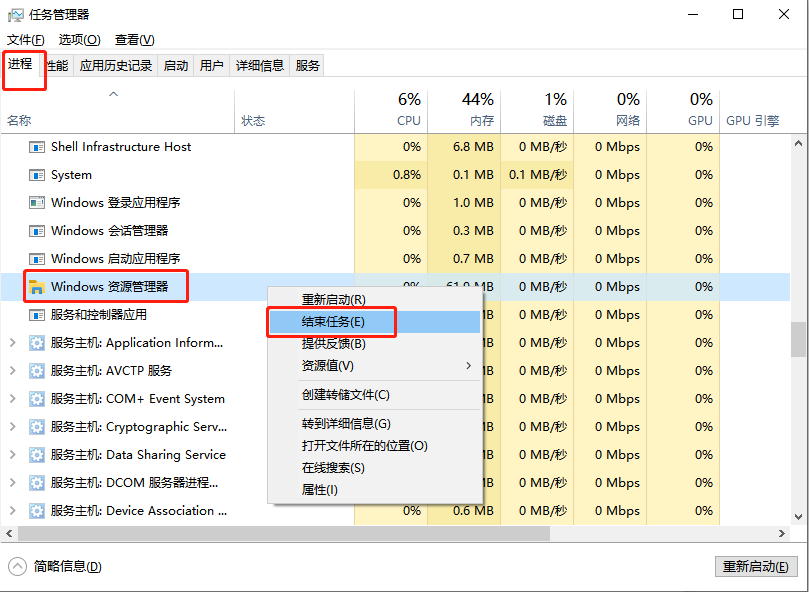Sort by the 网络 column header
Image resolution: width=809 pixels, height=592 pixels.
[x=610, y=111]
